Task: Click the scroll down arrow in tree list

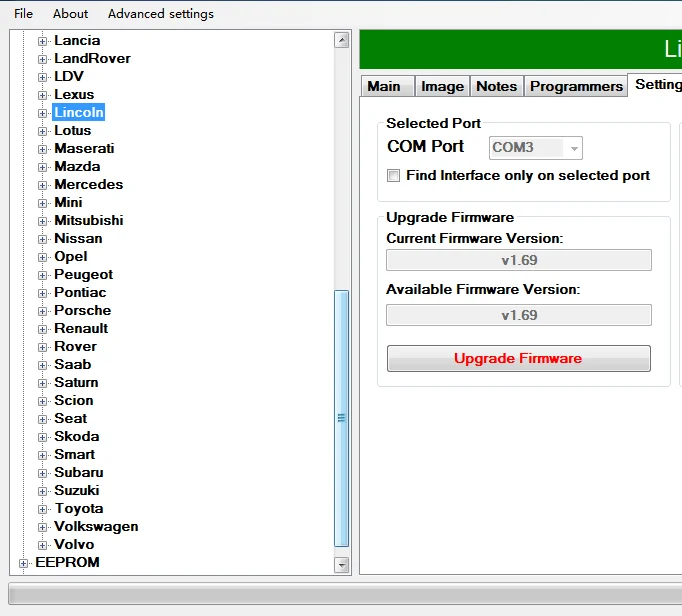Action: (342, 565)
